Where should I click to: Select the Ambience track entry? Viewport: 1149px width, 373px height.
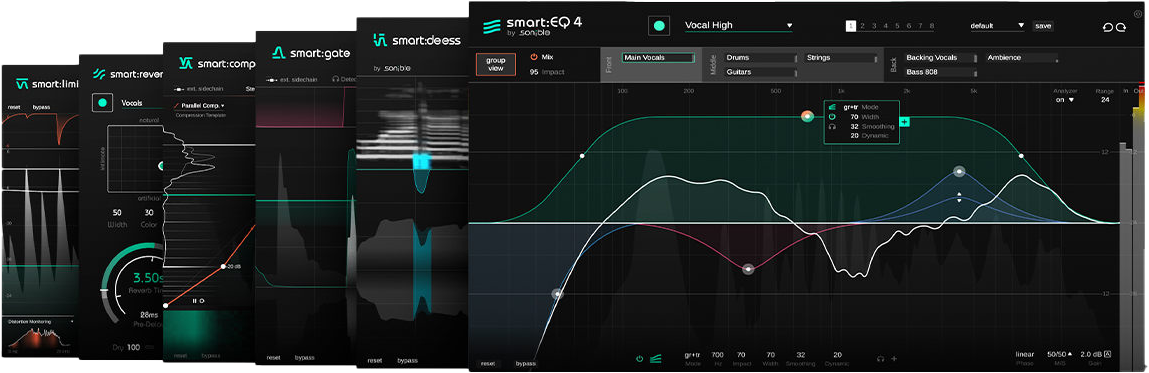click(x=1021, y=57)
